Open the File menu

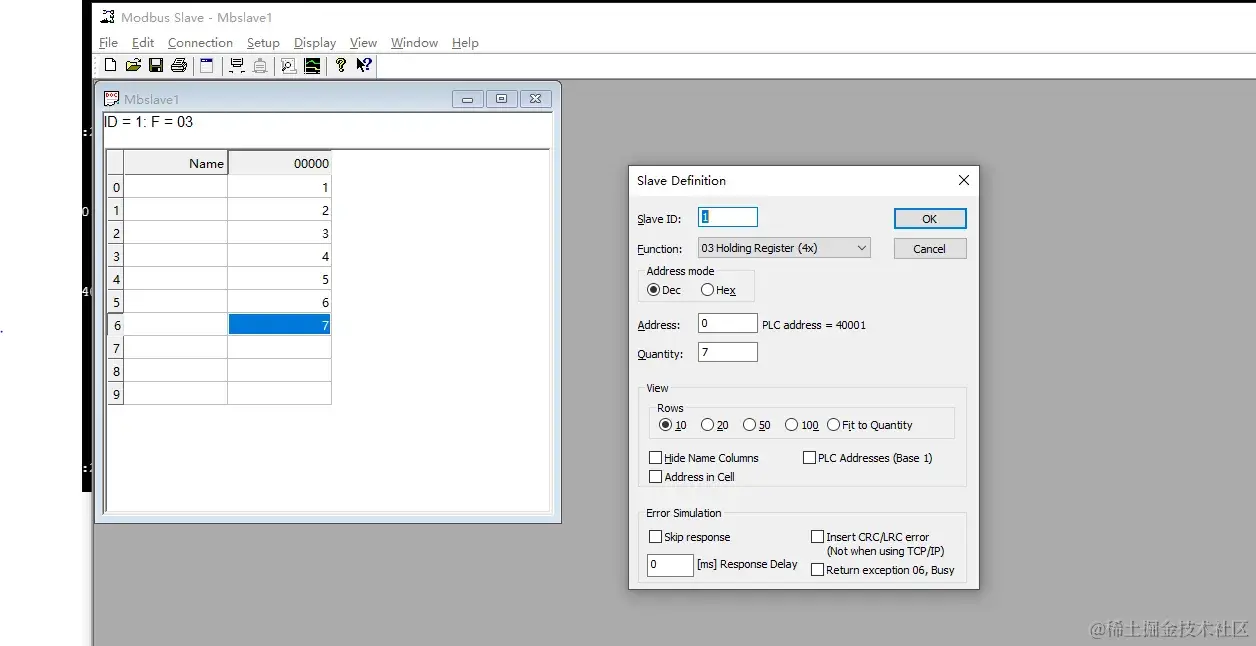pyautogui.click(x=108, y=43)
